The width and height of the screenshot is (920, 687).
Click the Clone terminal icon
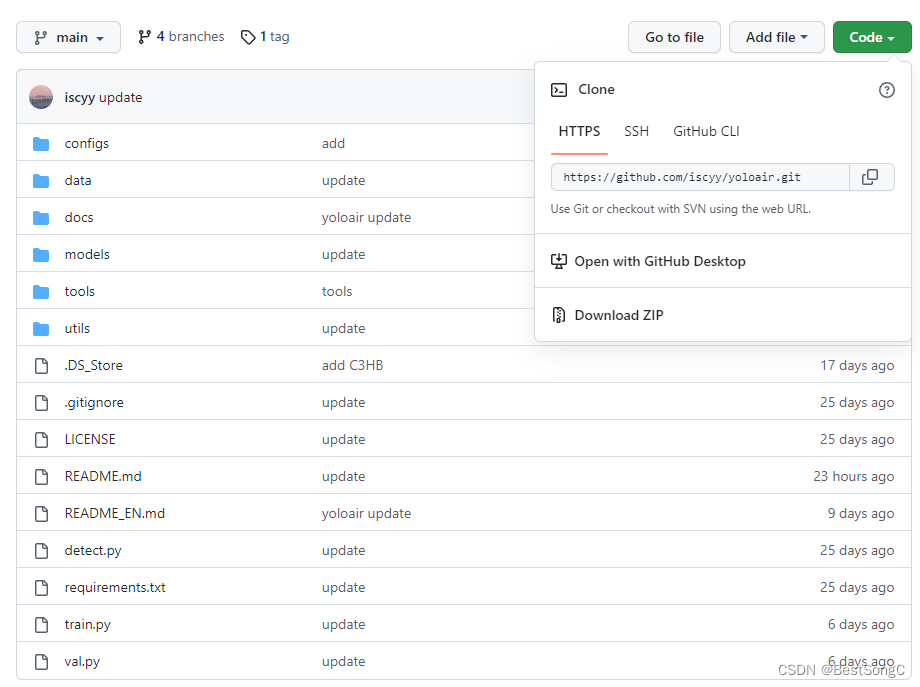coord(559,90)
